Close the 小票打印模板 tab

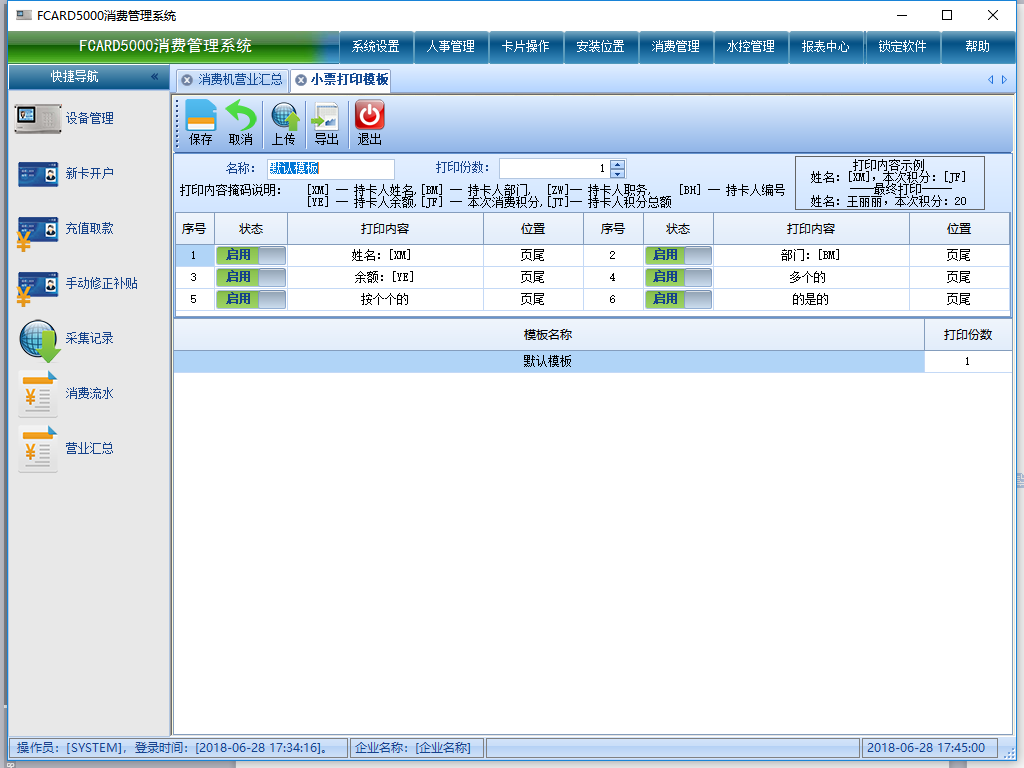click(300, 80)
